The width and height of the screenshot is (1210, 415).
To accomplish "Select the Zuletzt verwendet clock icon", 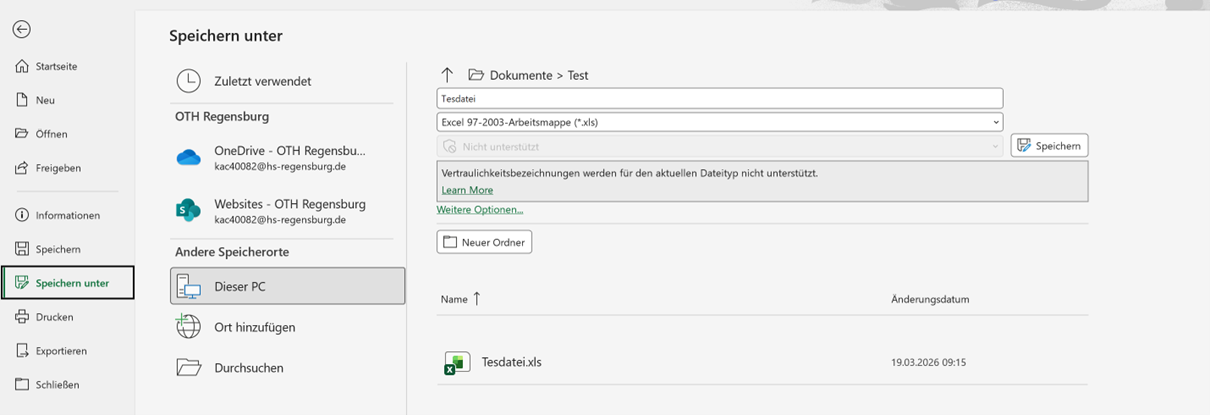I will click(189, 81).
